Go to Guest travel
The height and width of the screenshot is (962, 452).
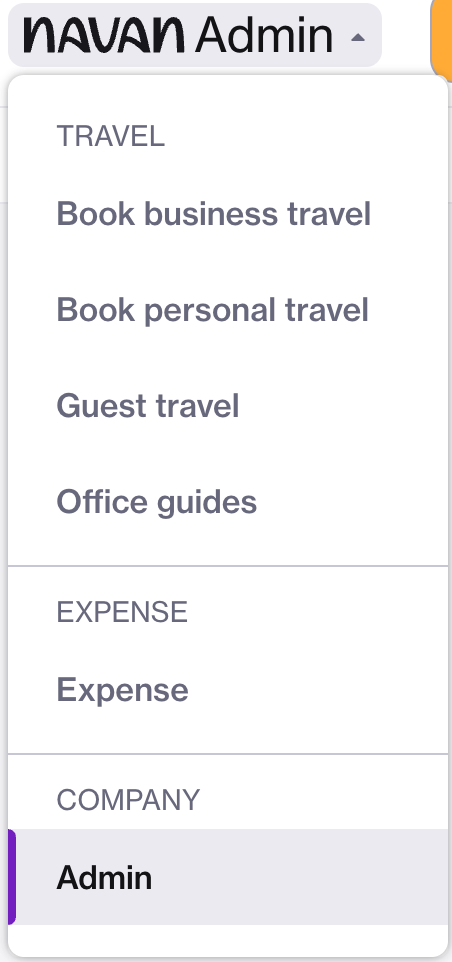pyautogui.click(x=228, y=406)
